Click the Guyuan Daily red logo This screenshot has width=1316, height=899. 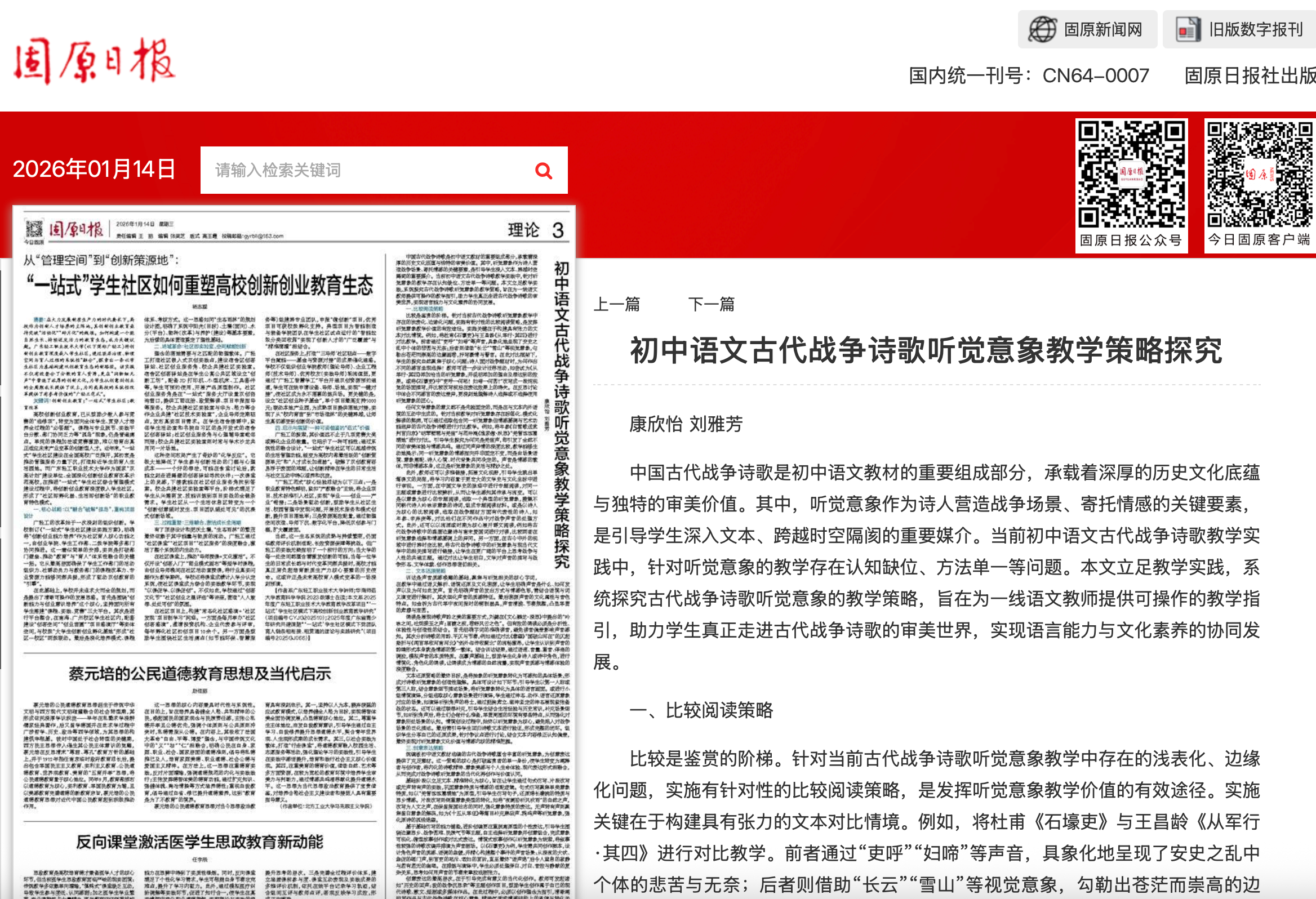pos(94,61)
